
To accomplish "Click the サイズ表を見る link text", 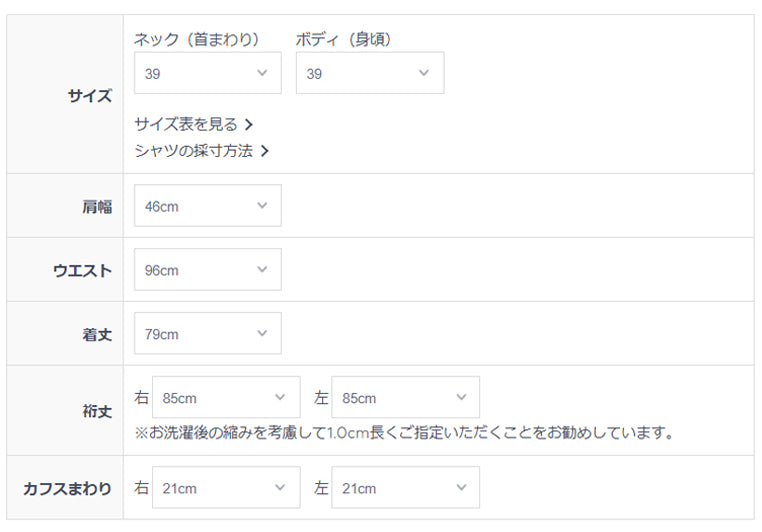I will [186, 125].
